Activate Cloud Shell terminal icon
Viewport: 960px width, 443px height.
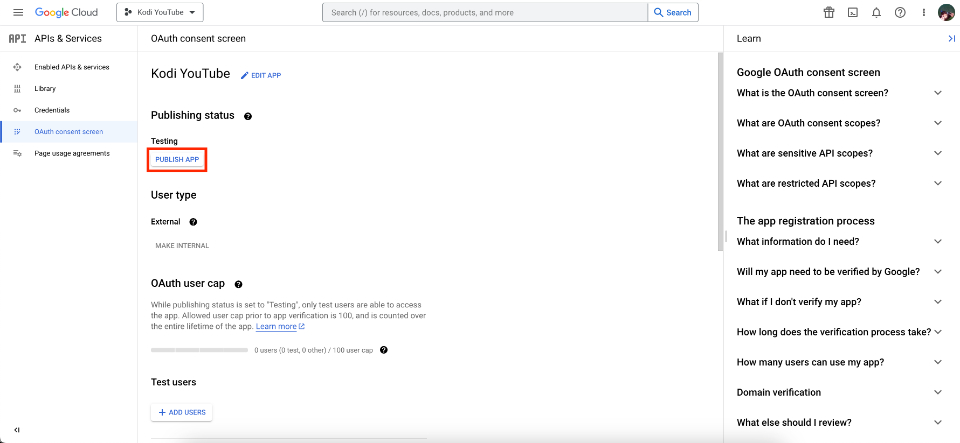click(x=852, y=12)
